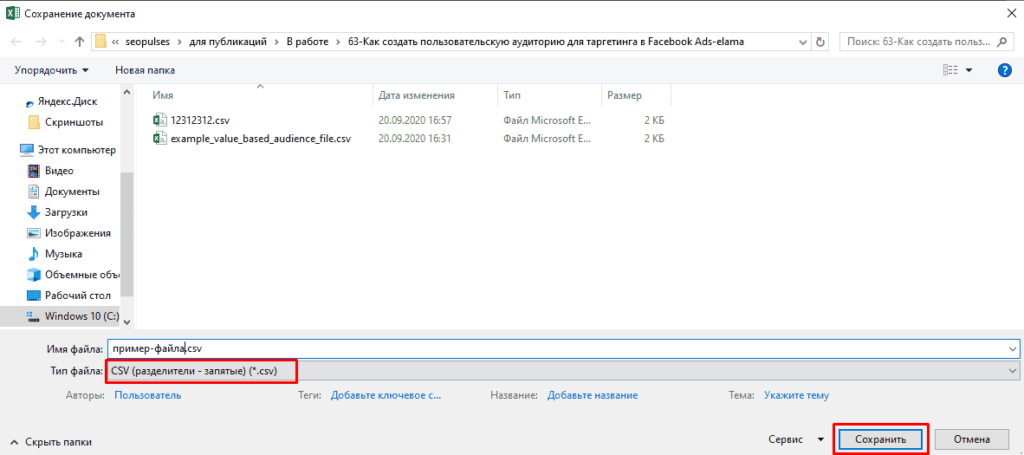
Task: Expand the Сервис dropdown
Action: (795, 439)
